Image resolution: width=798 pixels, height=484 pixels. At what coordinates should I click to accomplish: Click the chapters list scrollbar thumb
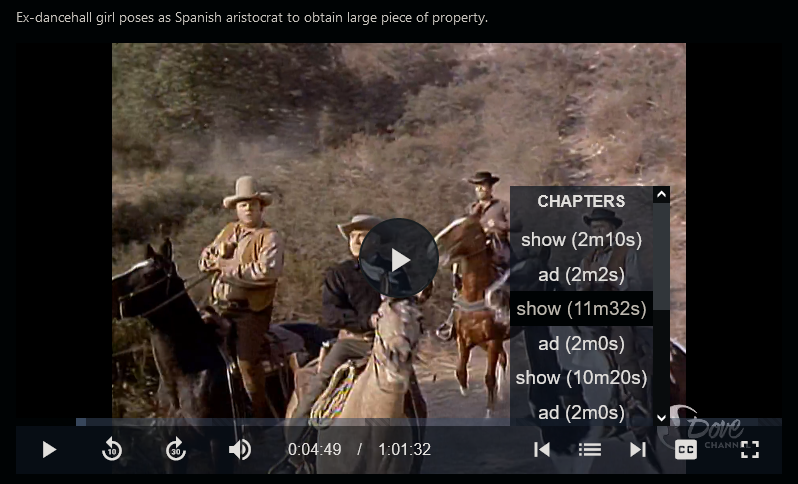pos(661,256)
